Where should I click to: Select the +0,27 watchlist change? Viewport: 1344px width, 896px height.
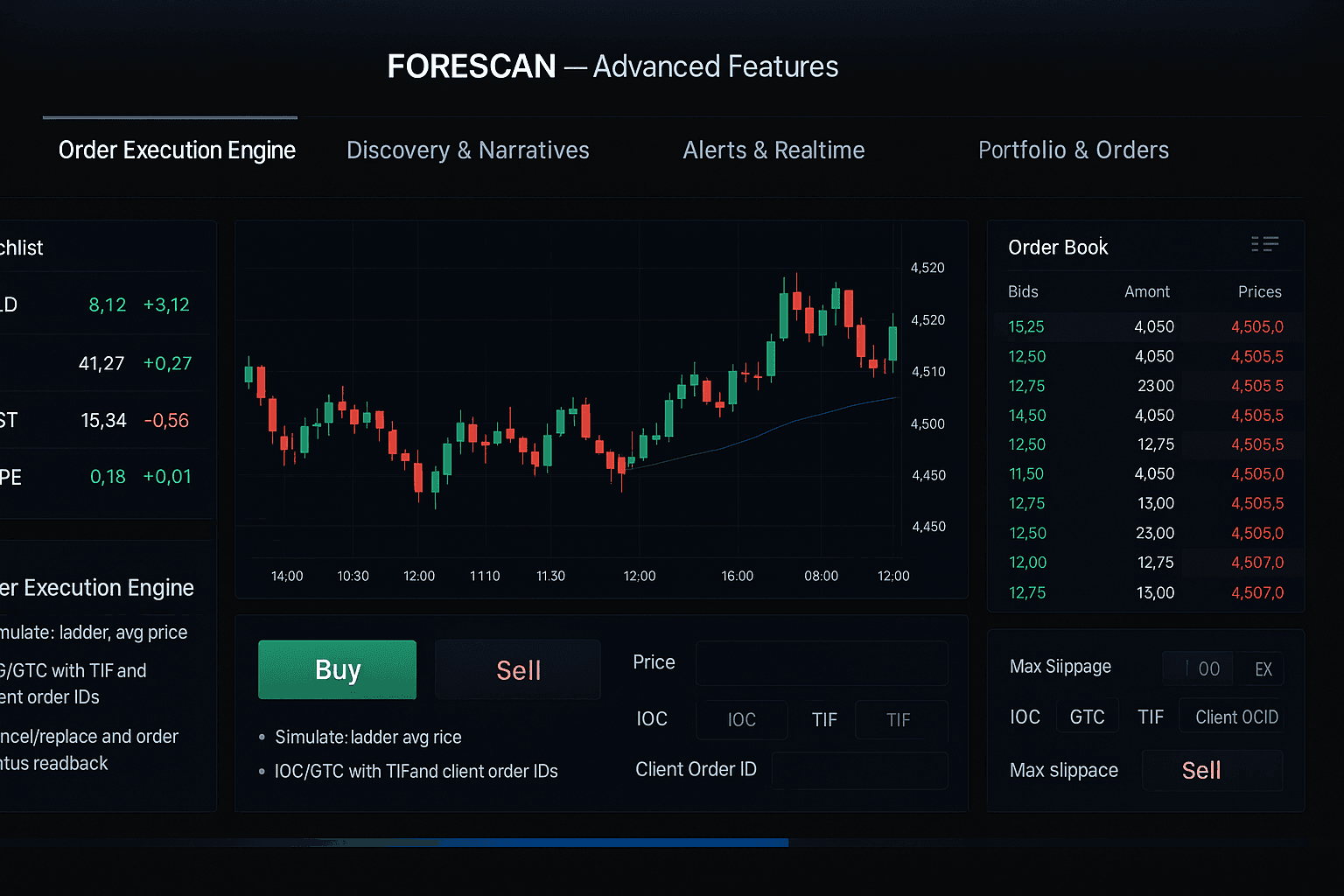[x=167, y=363]
